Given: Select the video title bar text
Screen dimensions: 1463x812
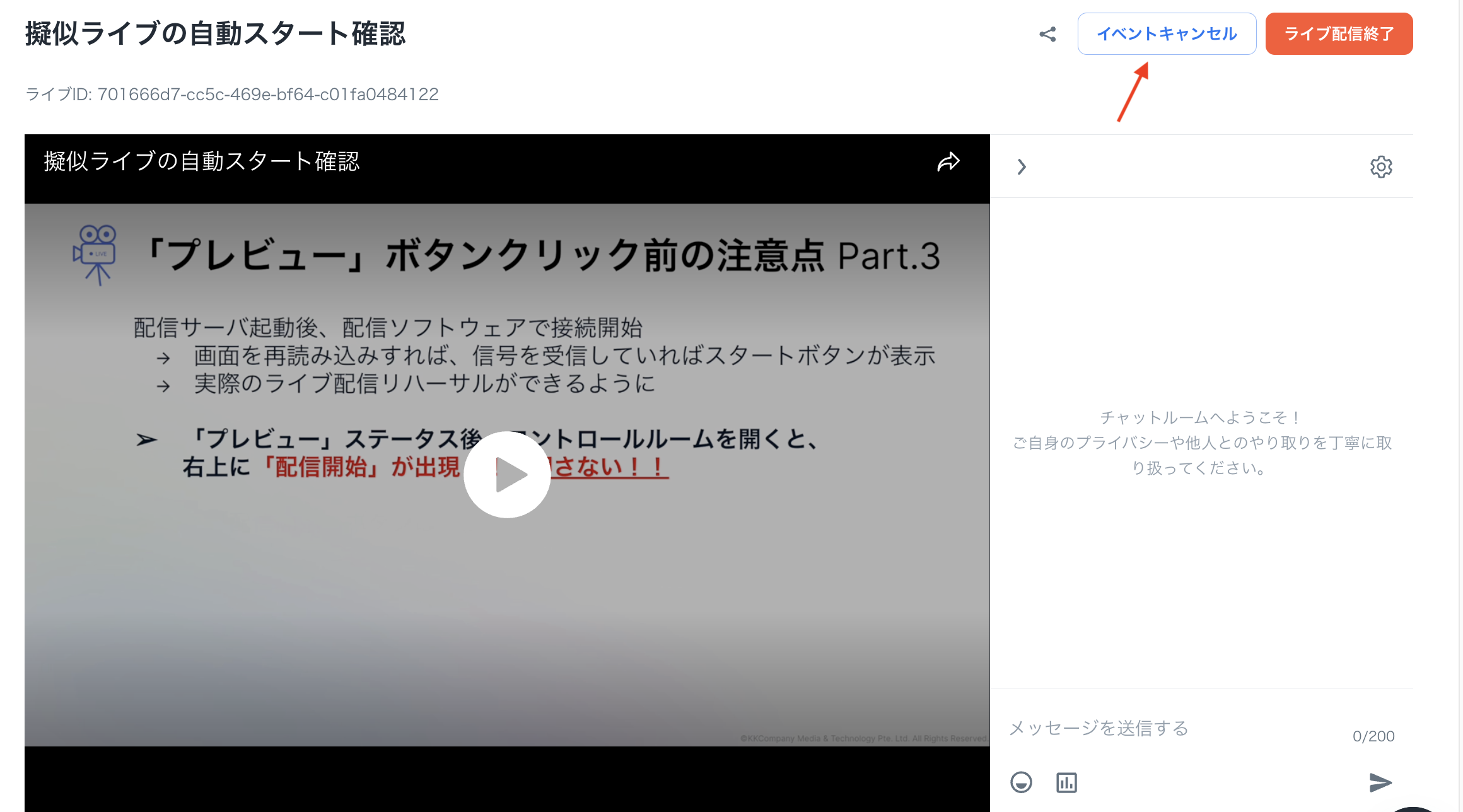Looking at the screenshot, I should coord(202,162).
